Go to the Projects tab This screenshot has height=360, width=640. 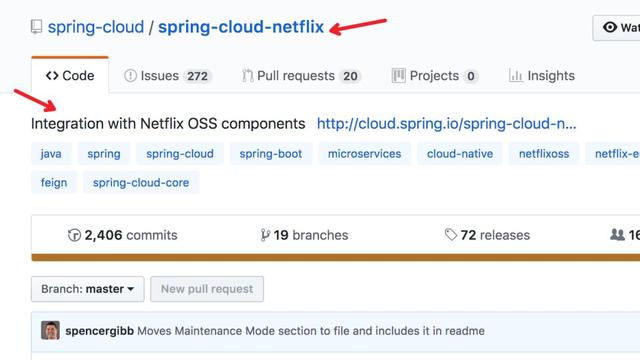435,76
